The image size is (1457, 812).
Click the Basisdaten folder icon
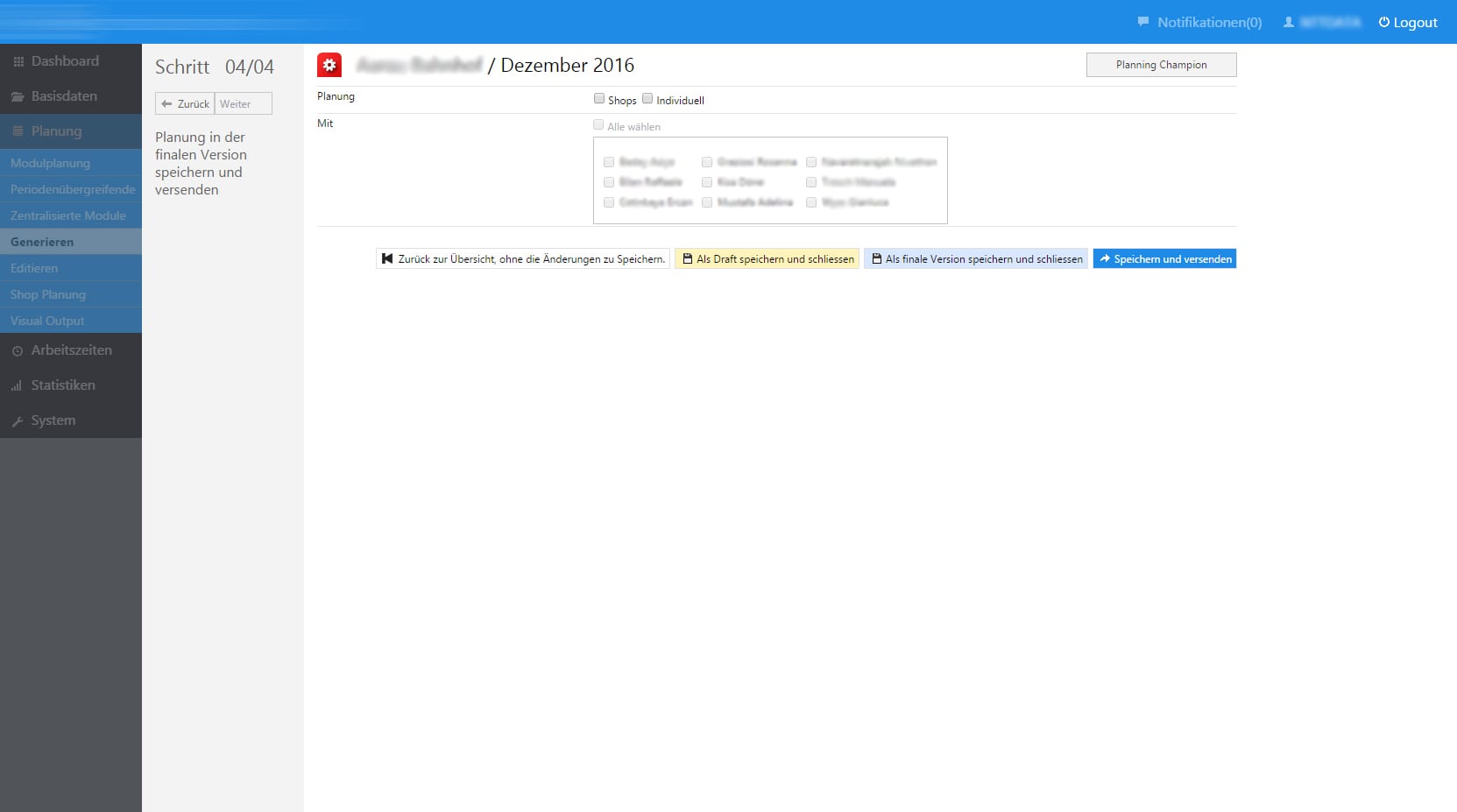point(18,95)
